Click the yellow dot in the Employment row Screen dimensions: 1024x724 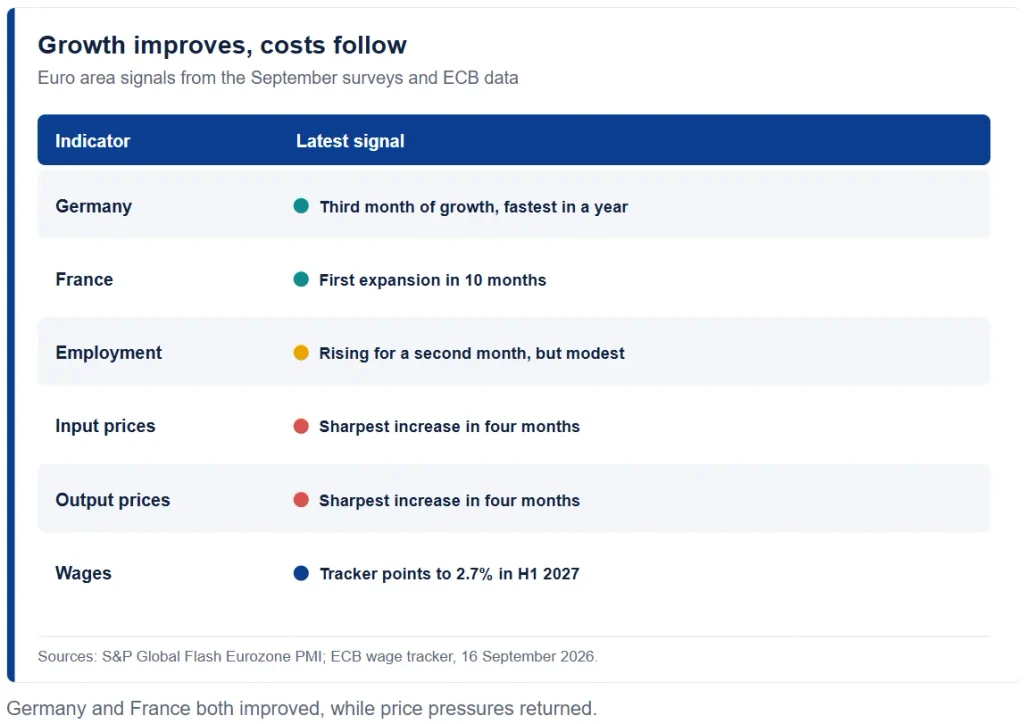301,353
